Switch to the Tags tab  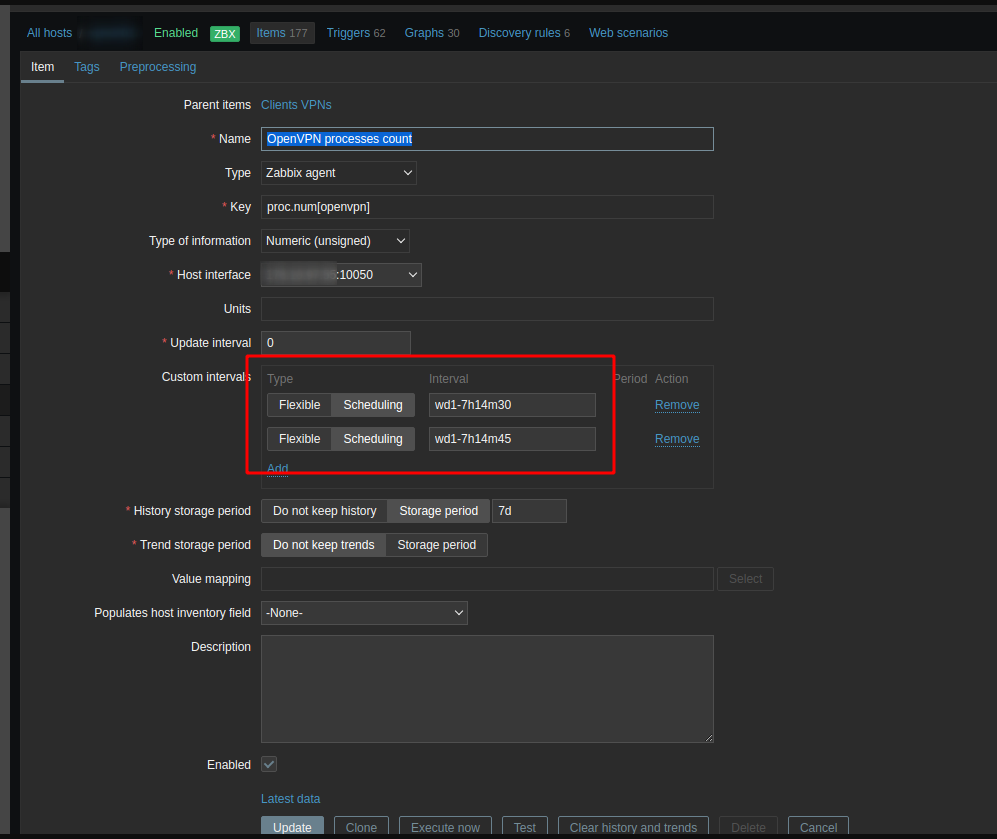tap(87, 67)
